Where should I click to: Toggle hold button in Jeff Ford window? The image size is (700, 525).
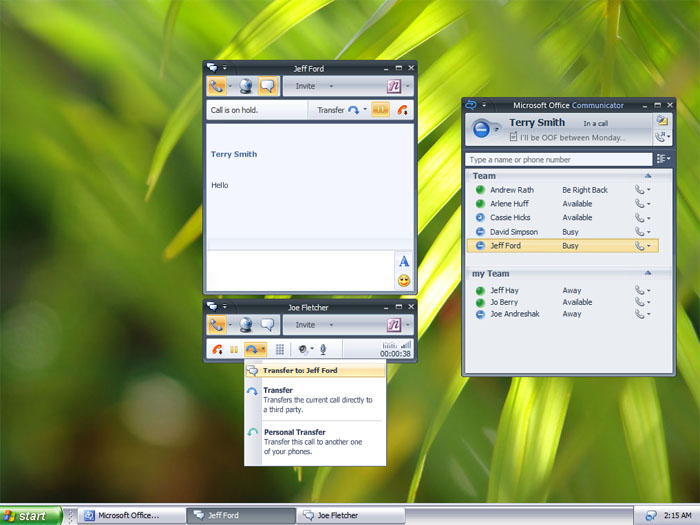pos(380,110)
